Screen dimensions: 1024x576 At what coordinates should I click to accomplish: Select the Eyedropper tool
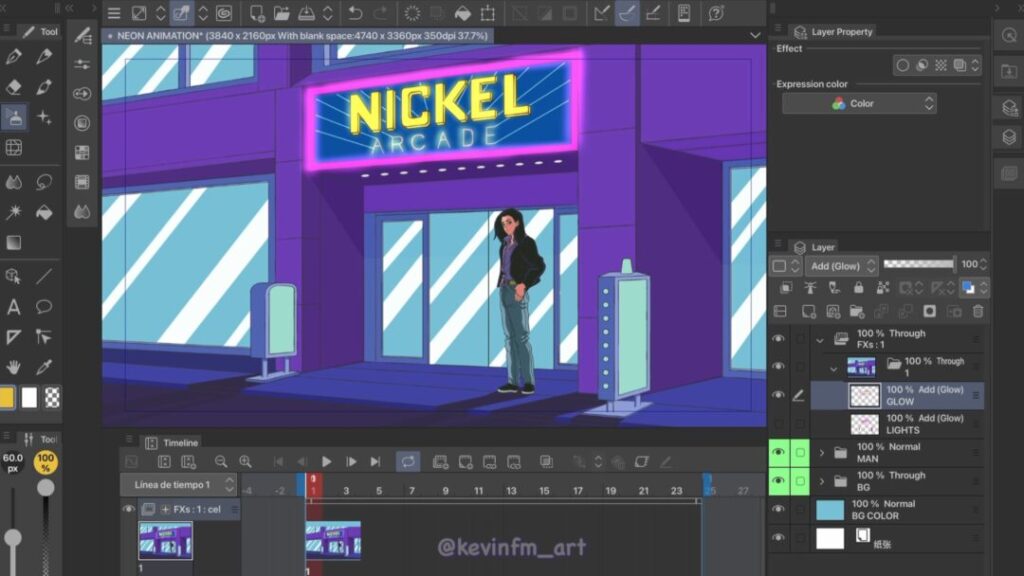click(x=44, y=367)
